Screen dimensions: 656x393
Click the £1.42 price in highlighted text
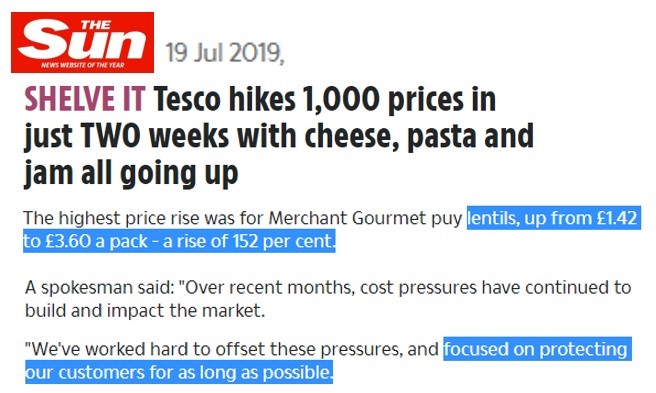click(617, 218)
